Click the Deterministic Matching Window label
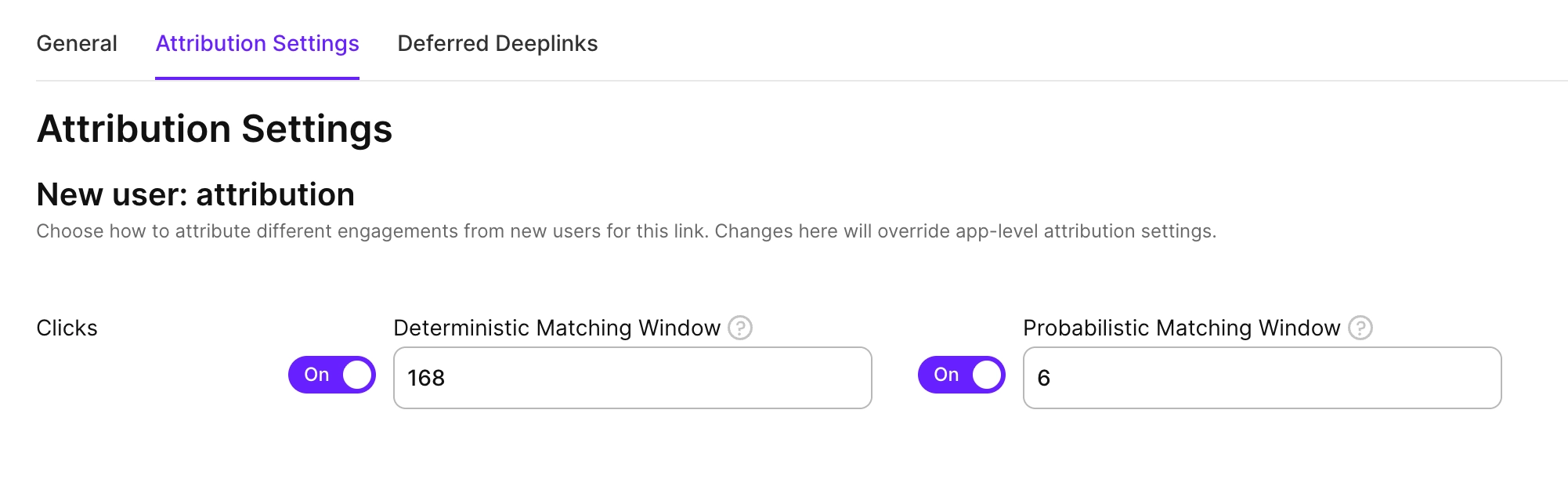The width and height of the screenshot is (1568, 486). click(557, 328)
